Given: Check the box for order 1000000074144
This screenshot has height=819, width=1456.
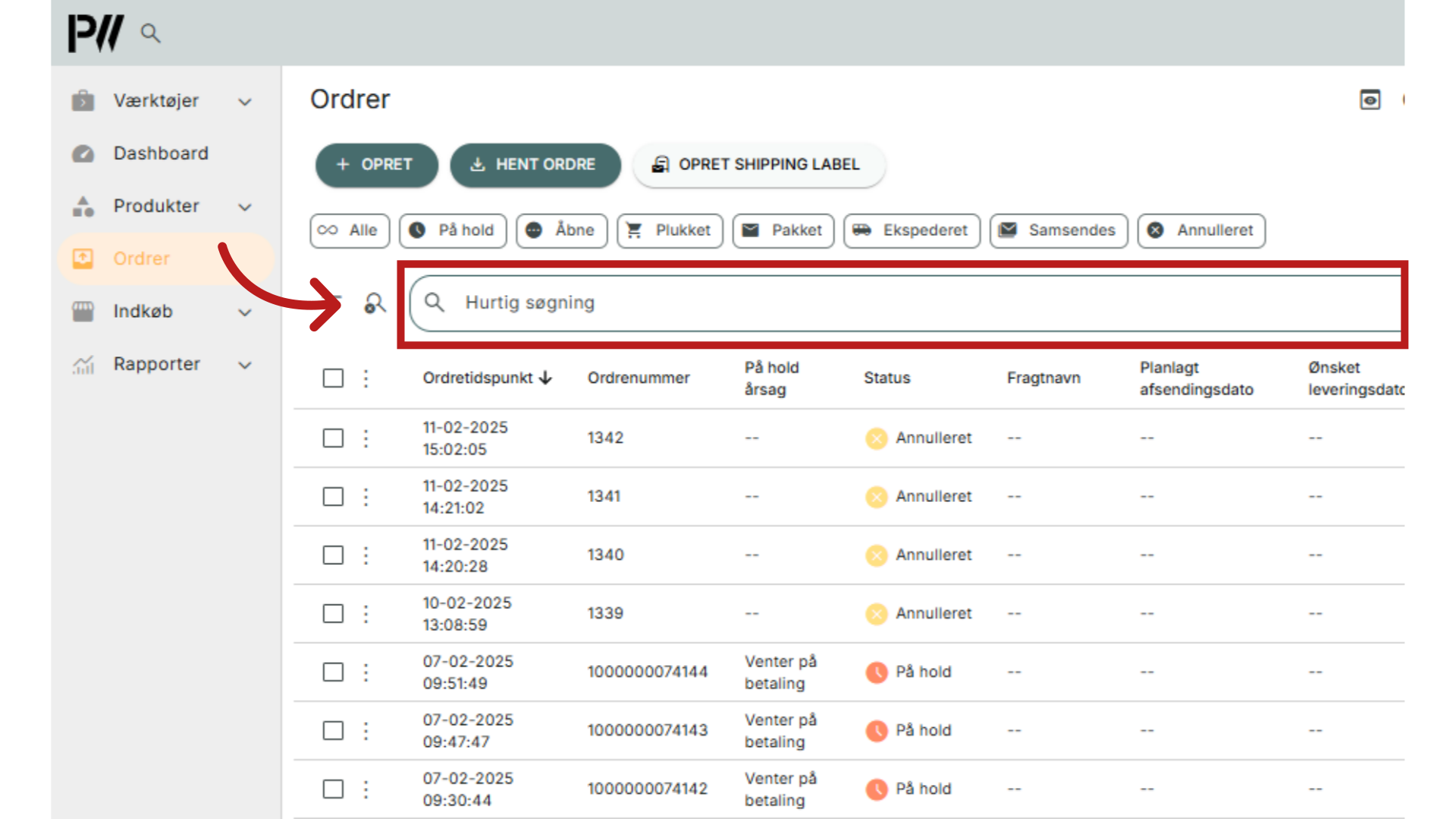Looking at the screenshot, I should pos(333,672).
